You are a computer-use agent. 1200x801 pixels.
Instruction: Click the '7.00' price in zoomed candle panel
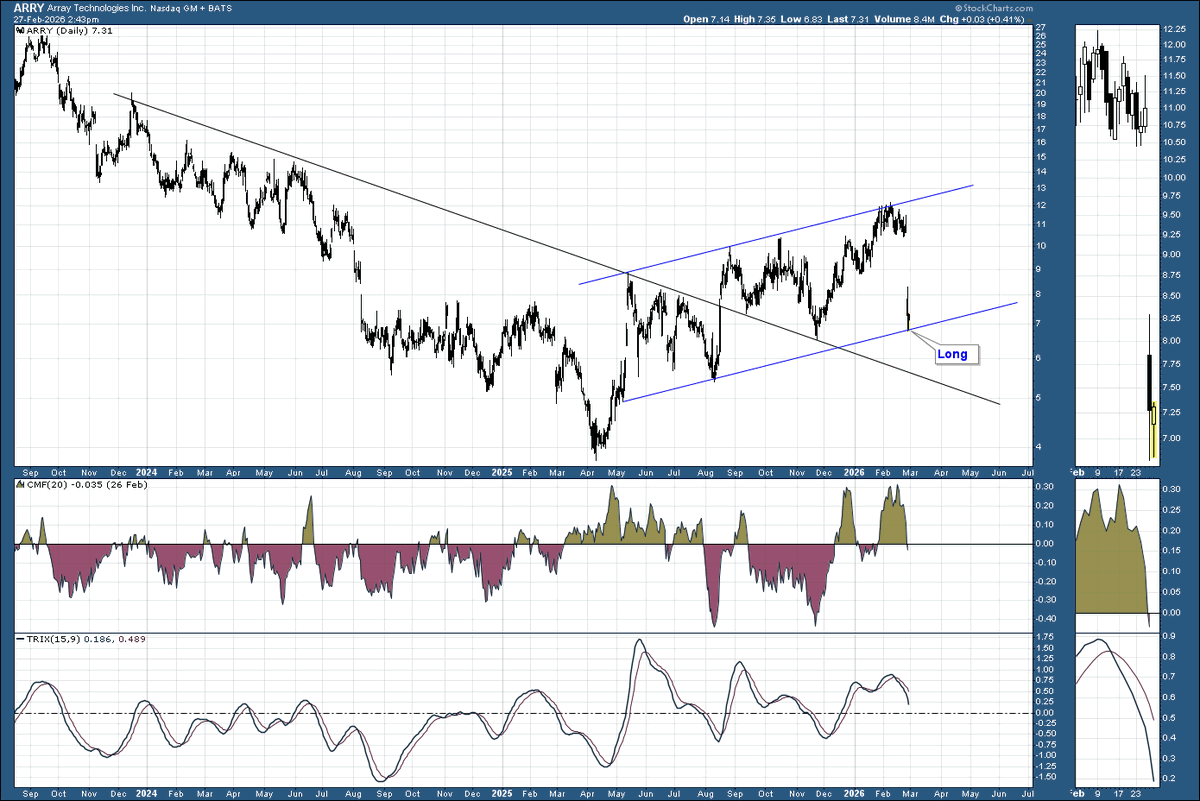coord(1173,438)
